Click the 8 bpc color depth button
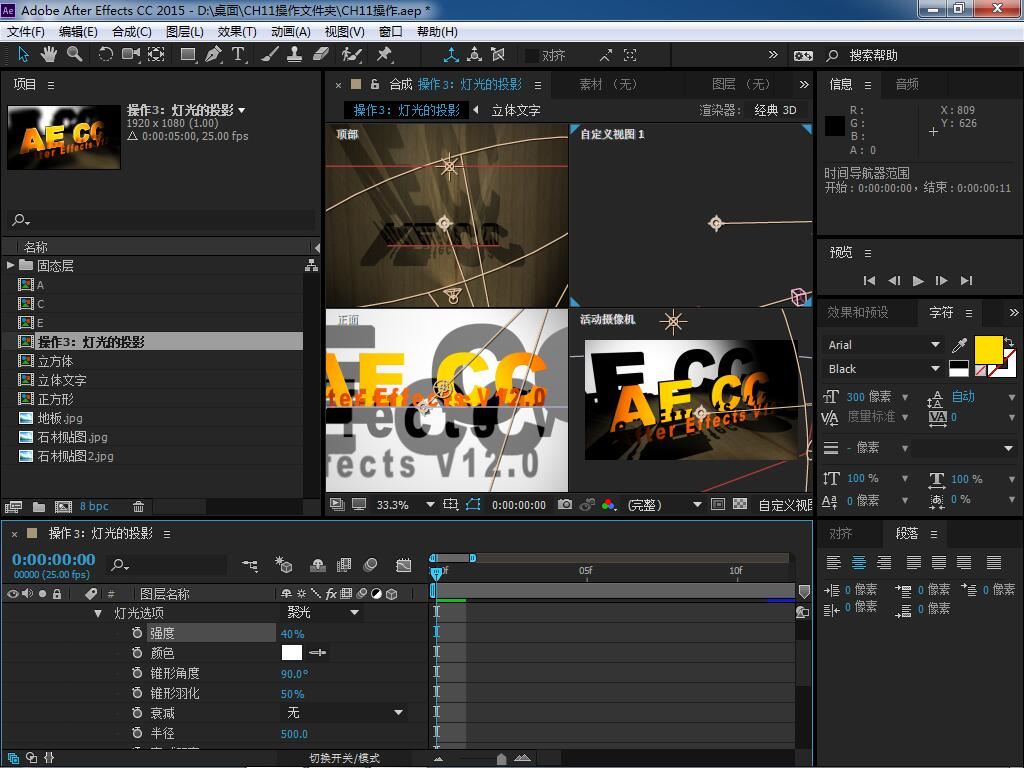Screen dimensions: 1024x768 pyautogui.click(x=94, y=506)
